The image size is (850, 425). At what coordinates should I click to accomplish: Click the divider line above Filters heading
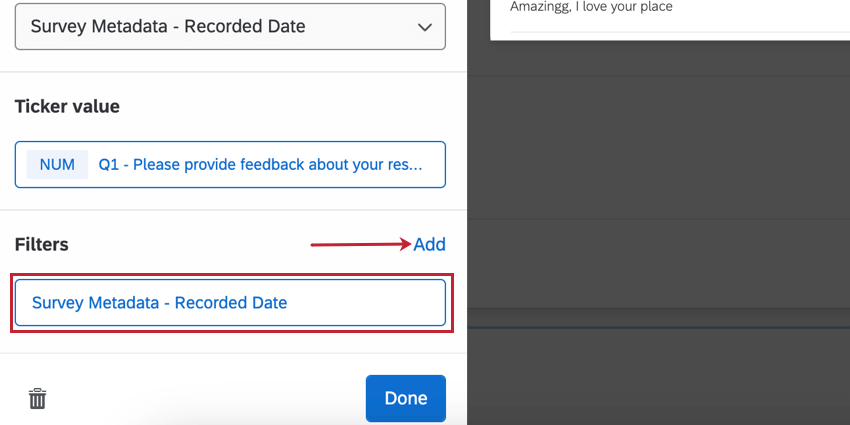[233, 210]
